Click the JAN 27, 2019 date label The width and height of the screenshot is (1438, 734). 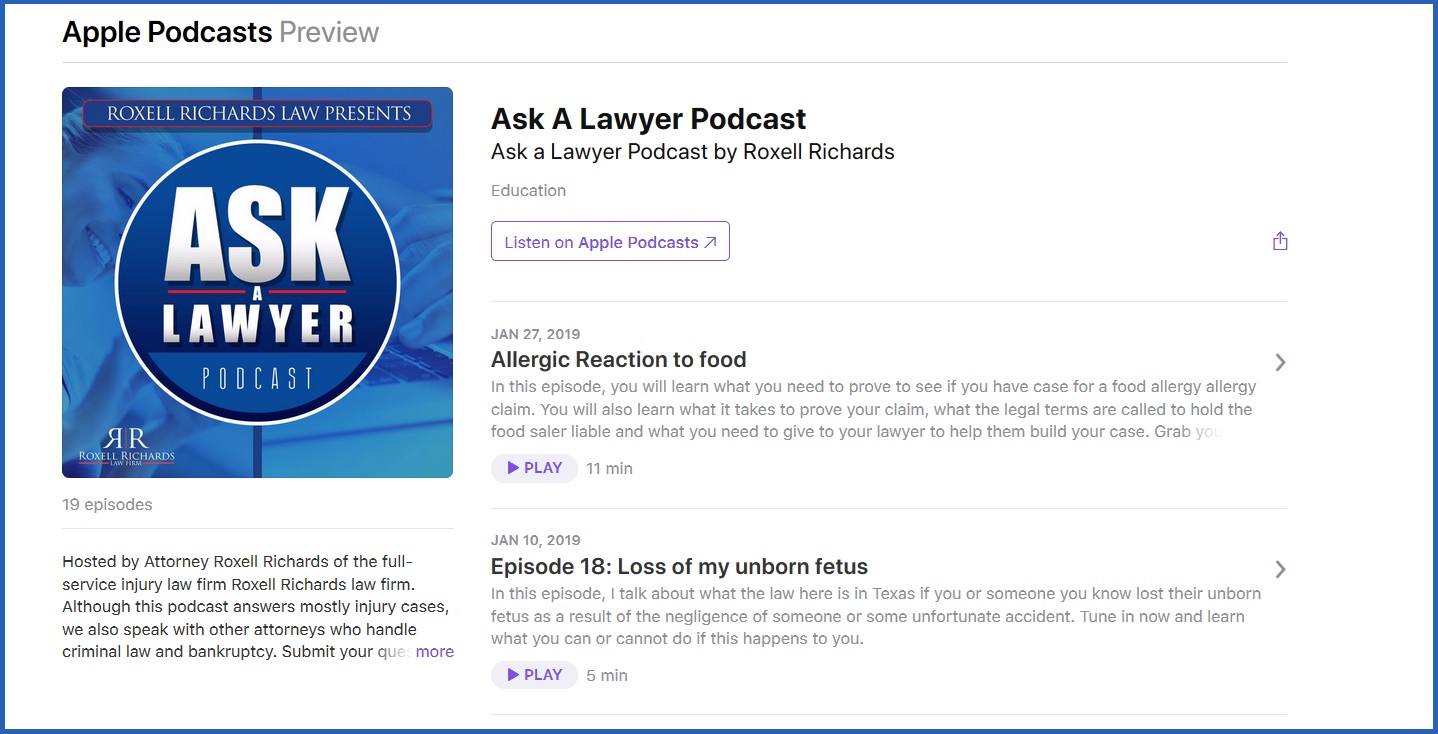pyautogui.click(x=535, y=334)
